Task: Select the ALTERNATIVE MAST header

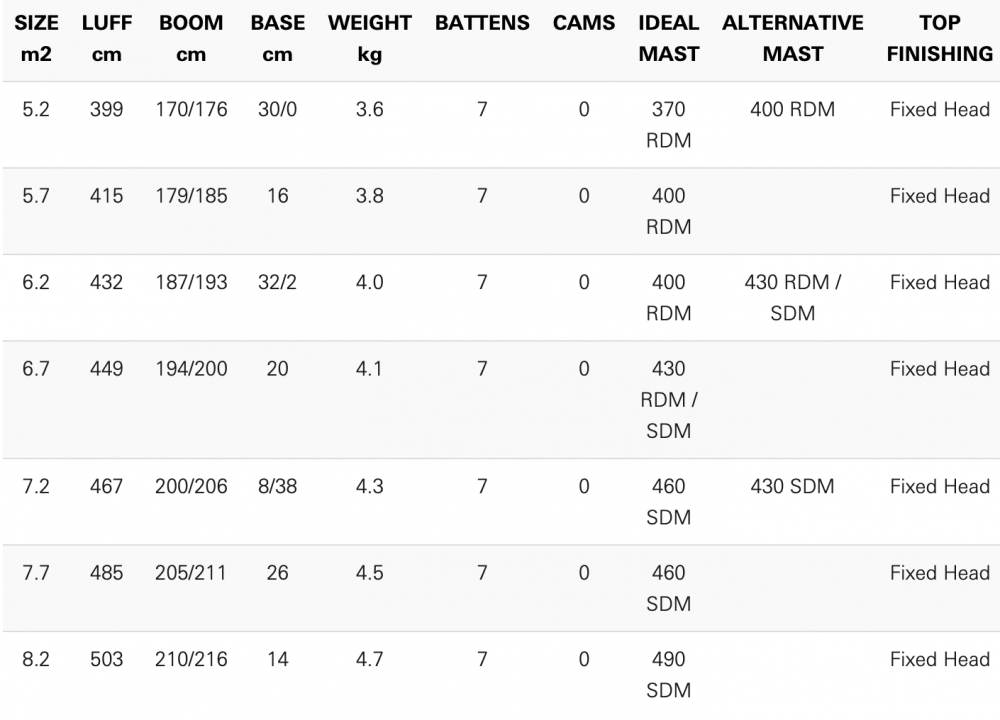Action: [793, 38]
